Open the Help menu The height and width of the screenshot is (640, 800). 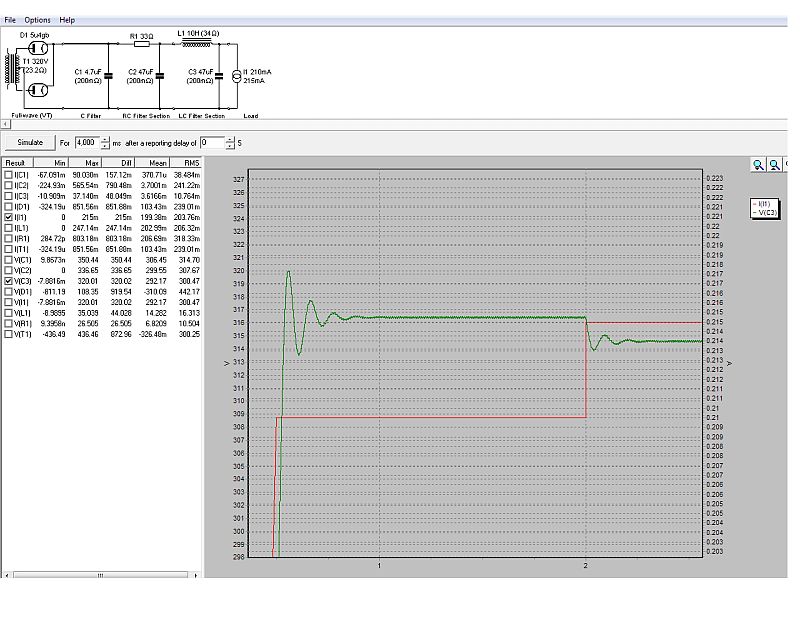coord(67,20)
